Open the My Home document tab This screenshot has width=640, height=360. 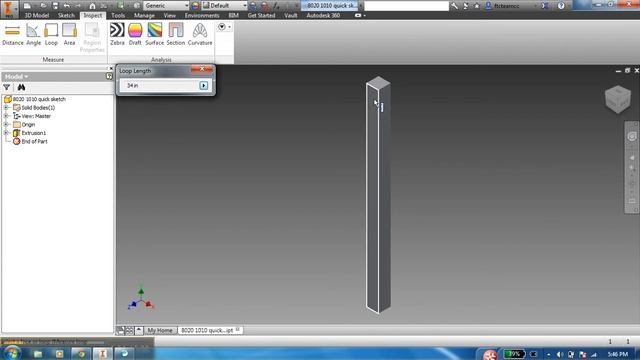click(x=160, y=330)
